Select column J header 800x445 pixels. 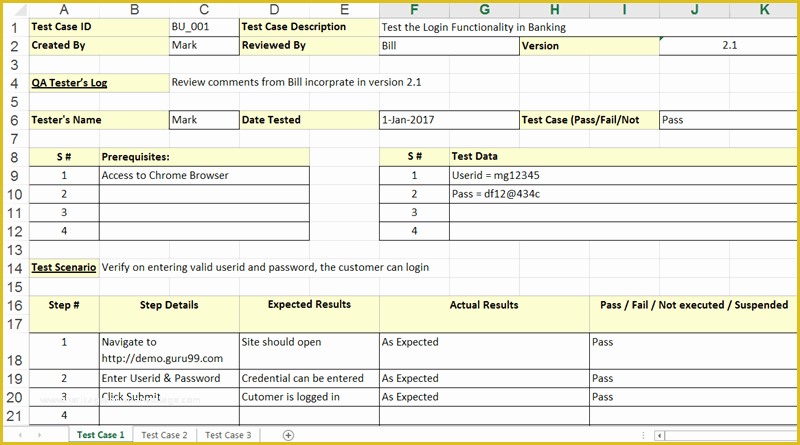tap(694, 9)
